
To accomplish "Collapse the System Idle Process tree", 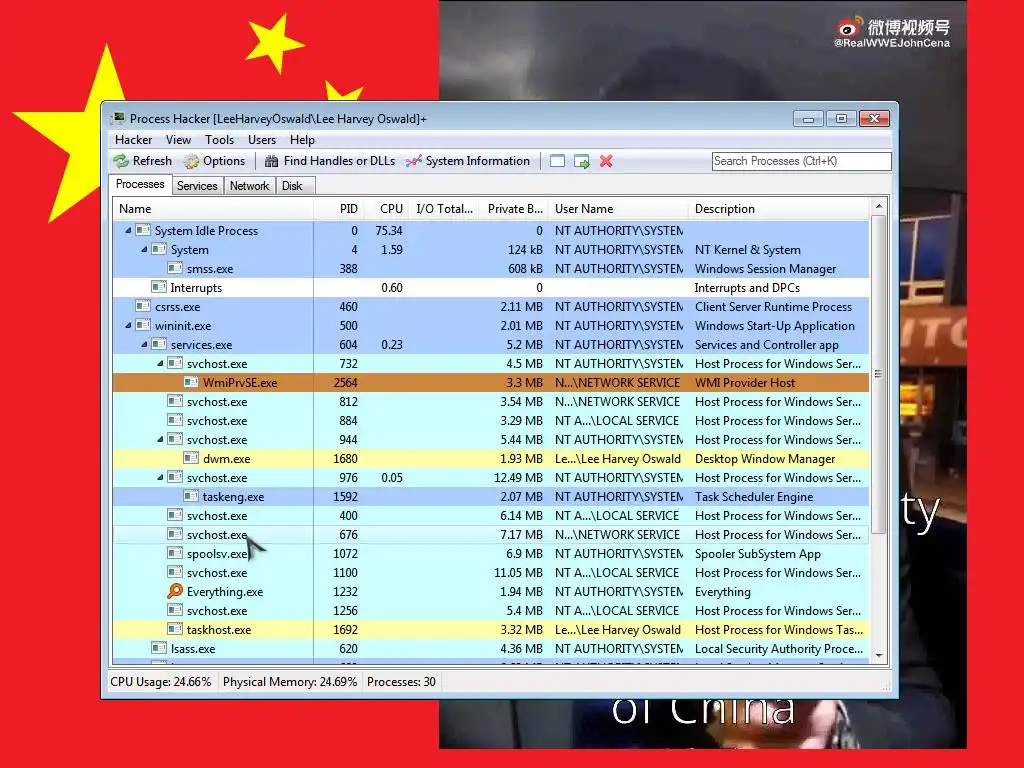I will point(128,231).
